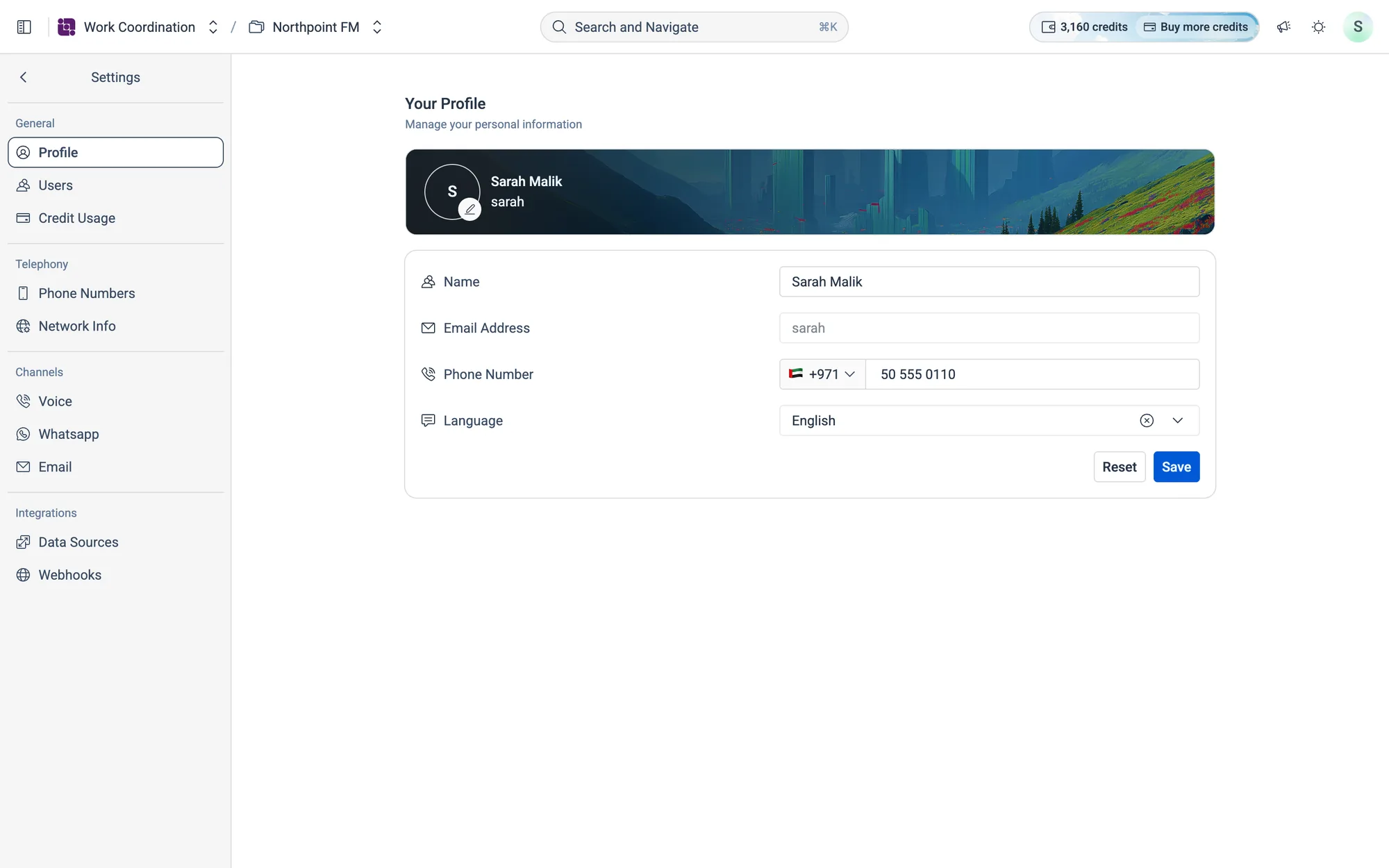Click the Sarah Malik name in banner

(x=526, y=181)
